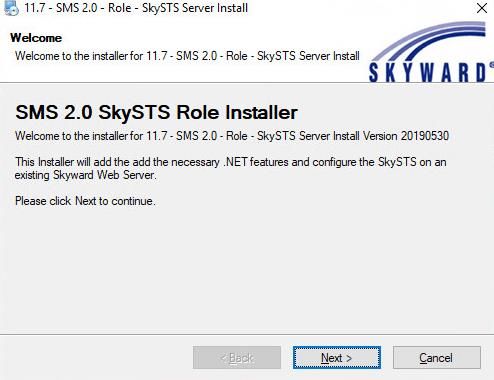Click the SMS 2.0 SkySTS Role Installer heading

click(x=156, y=112)
